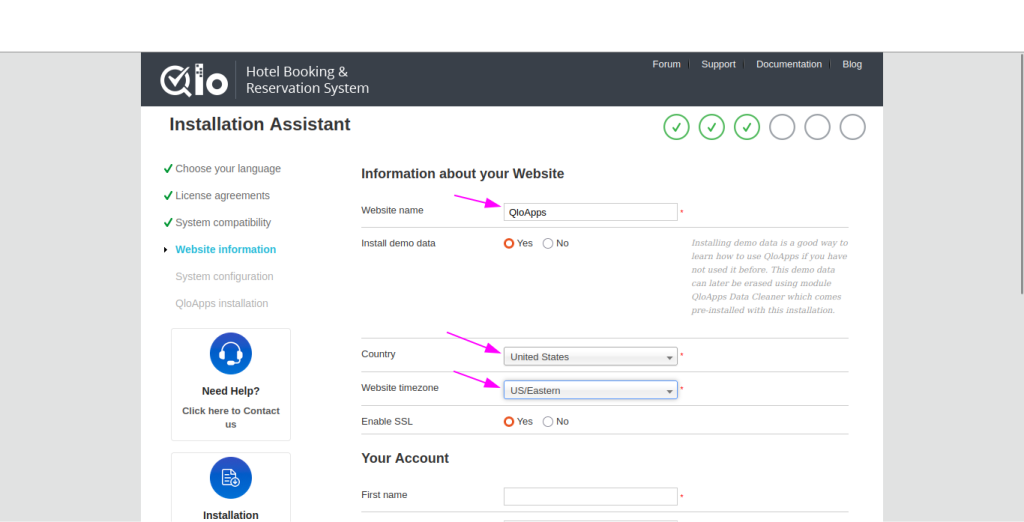The height and width of the screenshot is (522, 1024).
Task: Go to System compatibility step
Action: [x=223, y=222]
